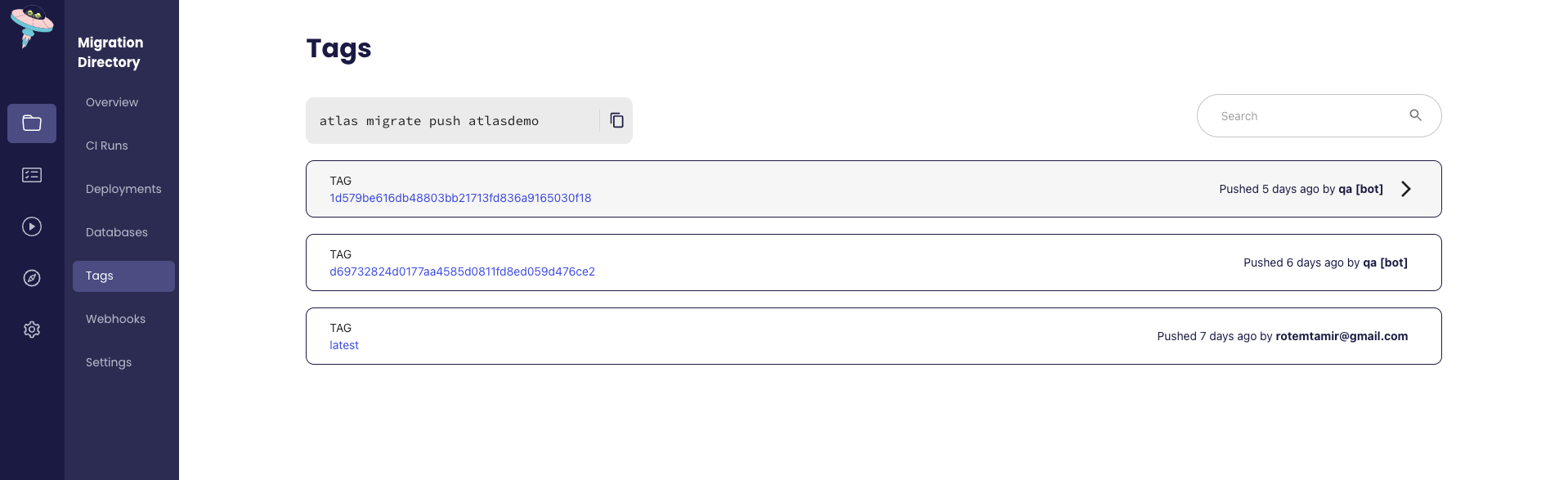This screenshot has width=1568, height=480.
Task: Click the search magnifier icon
Action: pos(1415,114)
